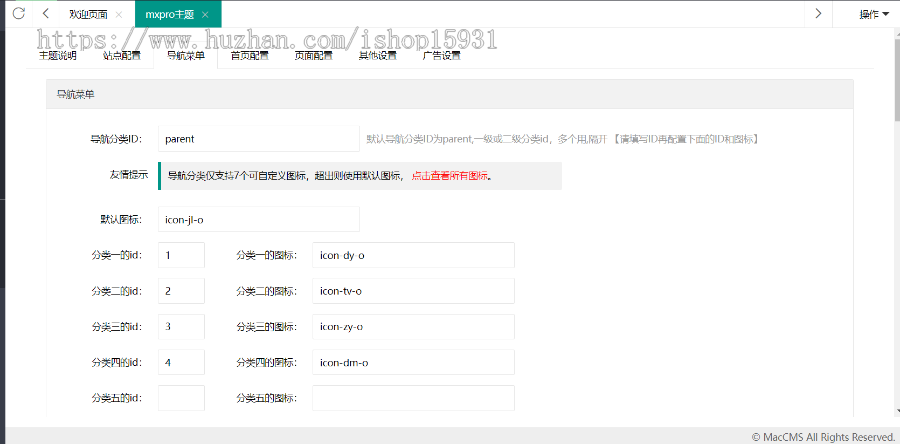Click the 友情提示 label
900x444 pixels.
click(x=129, y=175)
